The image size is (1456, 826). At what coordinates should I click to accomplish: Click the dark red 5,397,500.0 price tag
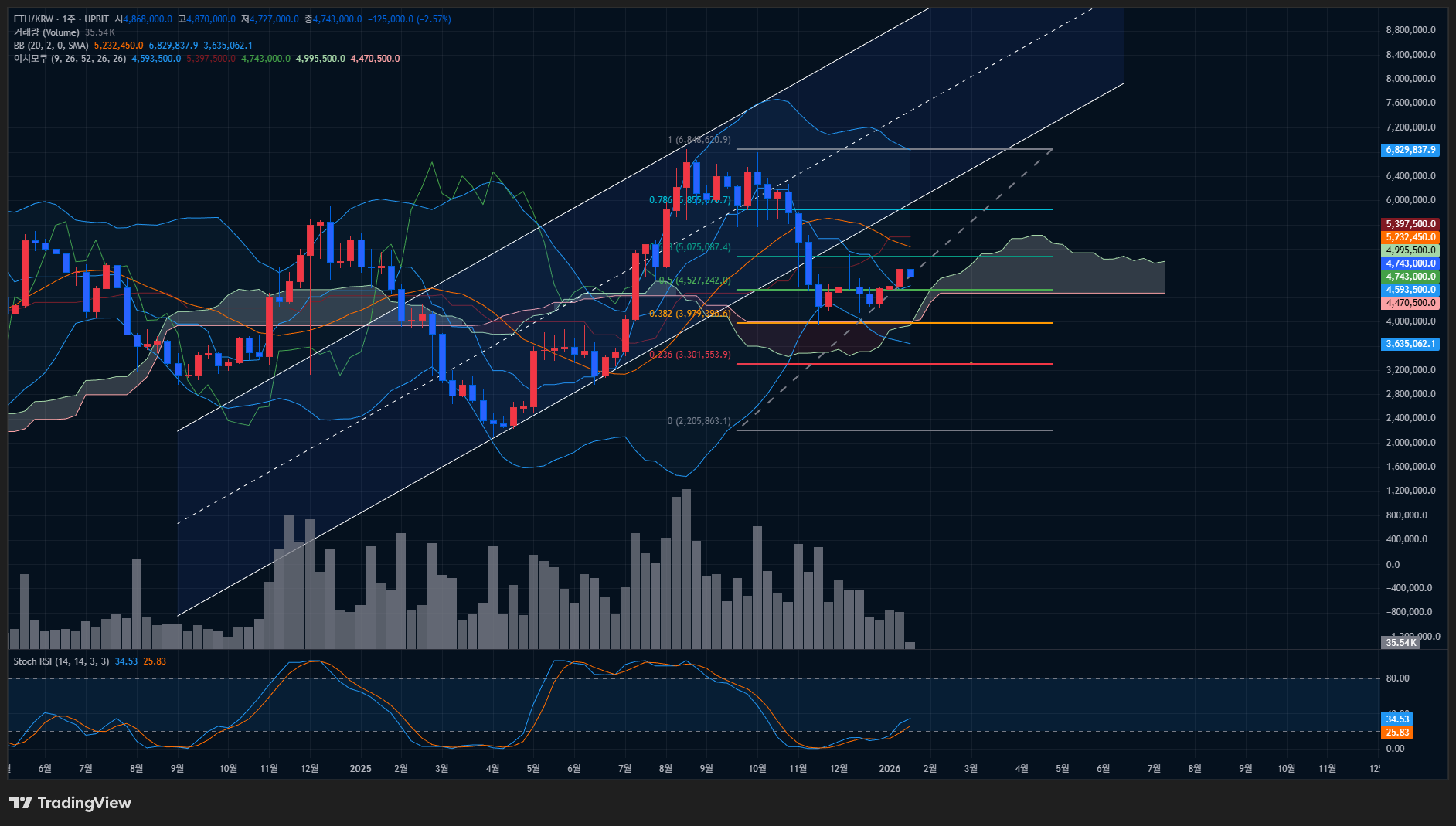click(x=1410, y=224)
